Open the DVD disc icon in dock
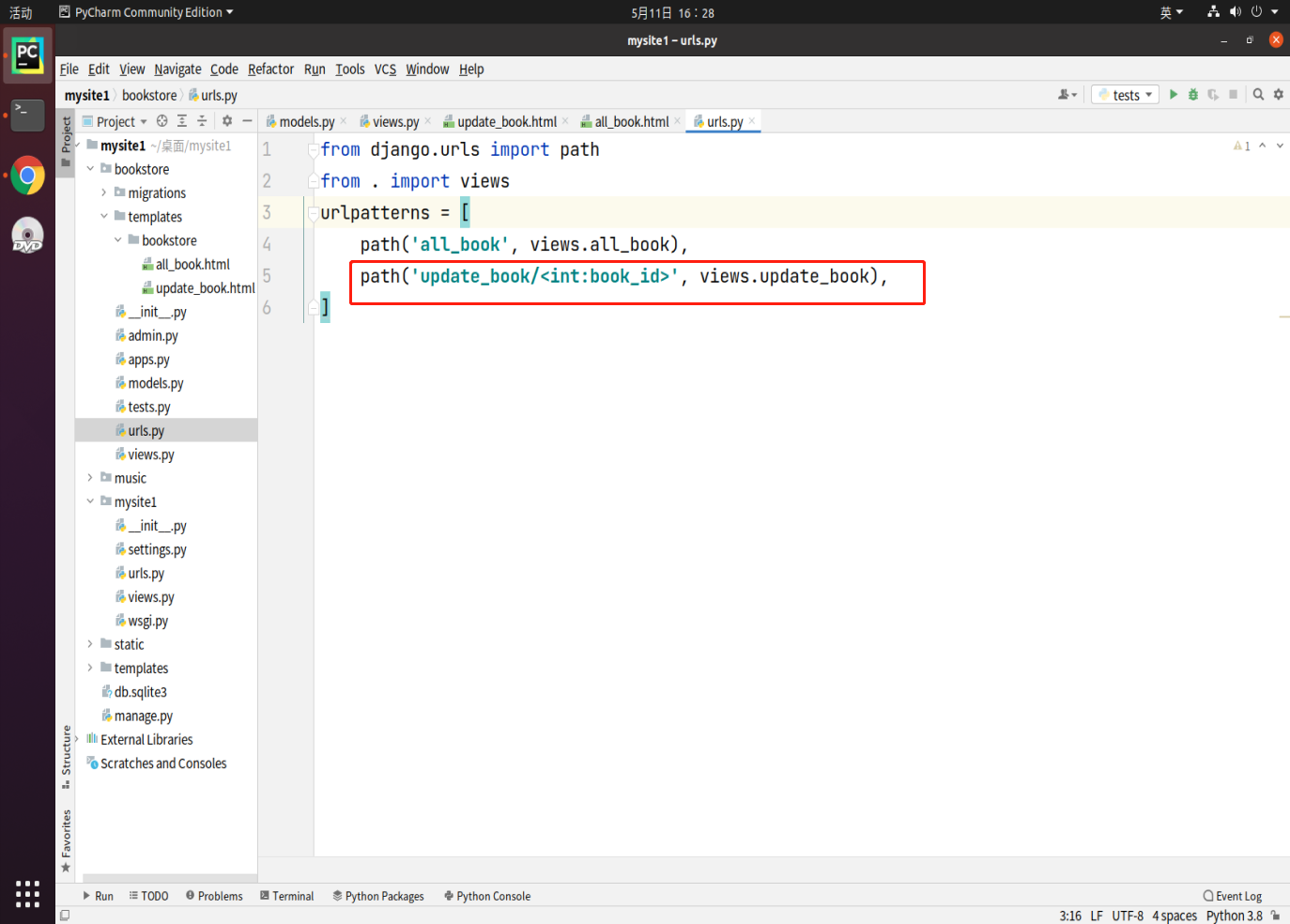 (28, 236)
